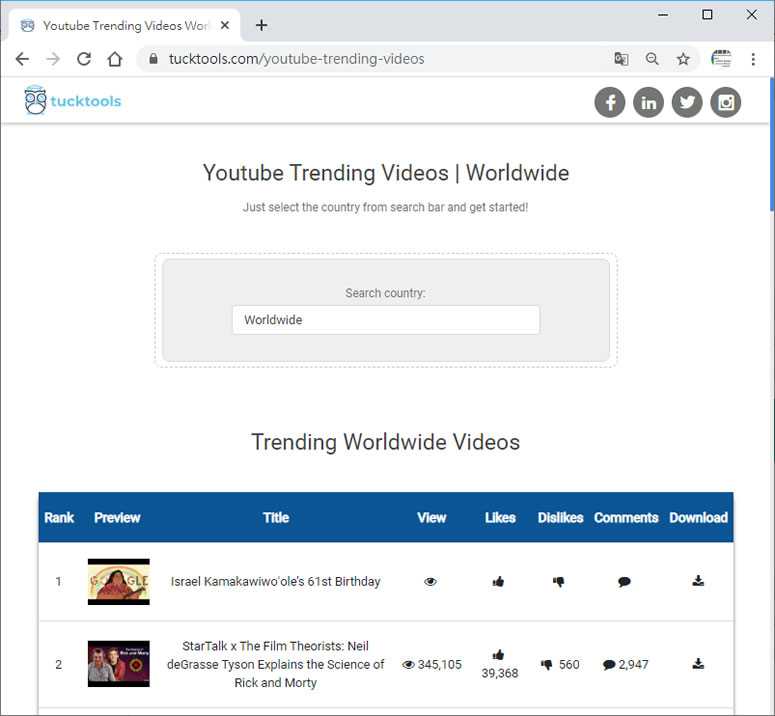Open tucktools Twitter icon

click(x=687, y=102)
